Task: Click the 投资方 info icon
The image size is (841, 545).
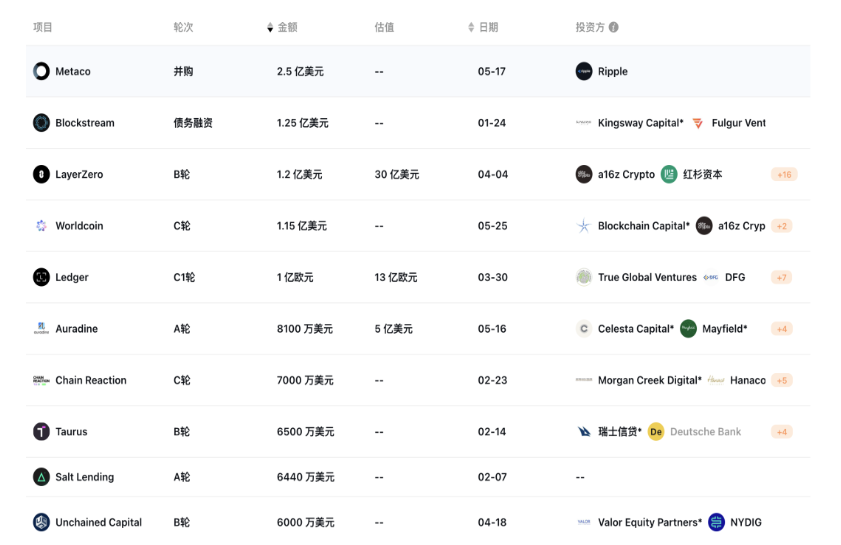Action: click(614, 27)
